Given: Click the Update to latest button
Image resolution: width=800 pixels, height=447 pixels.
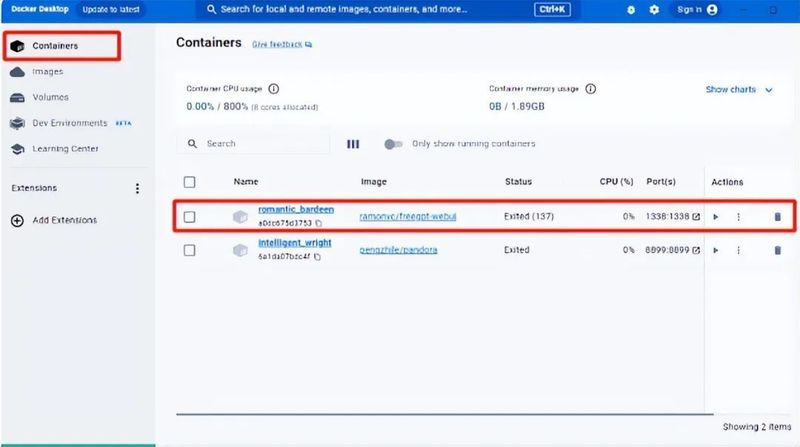Looking at the screenshot, I should [x=111, y=9].
